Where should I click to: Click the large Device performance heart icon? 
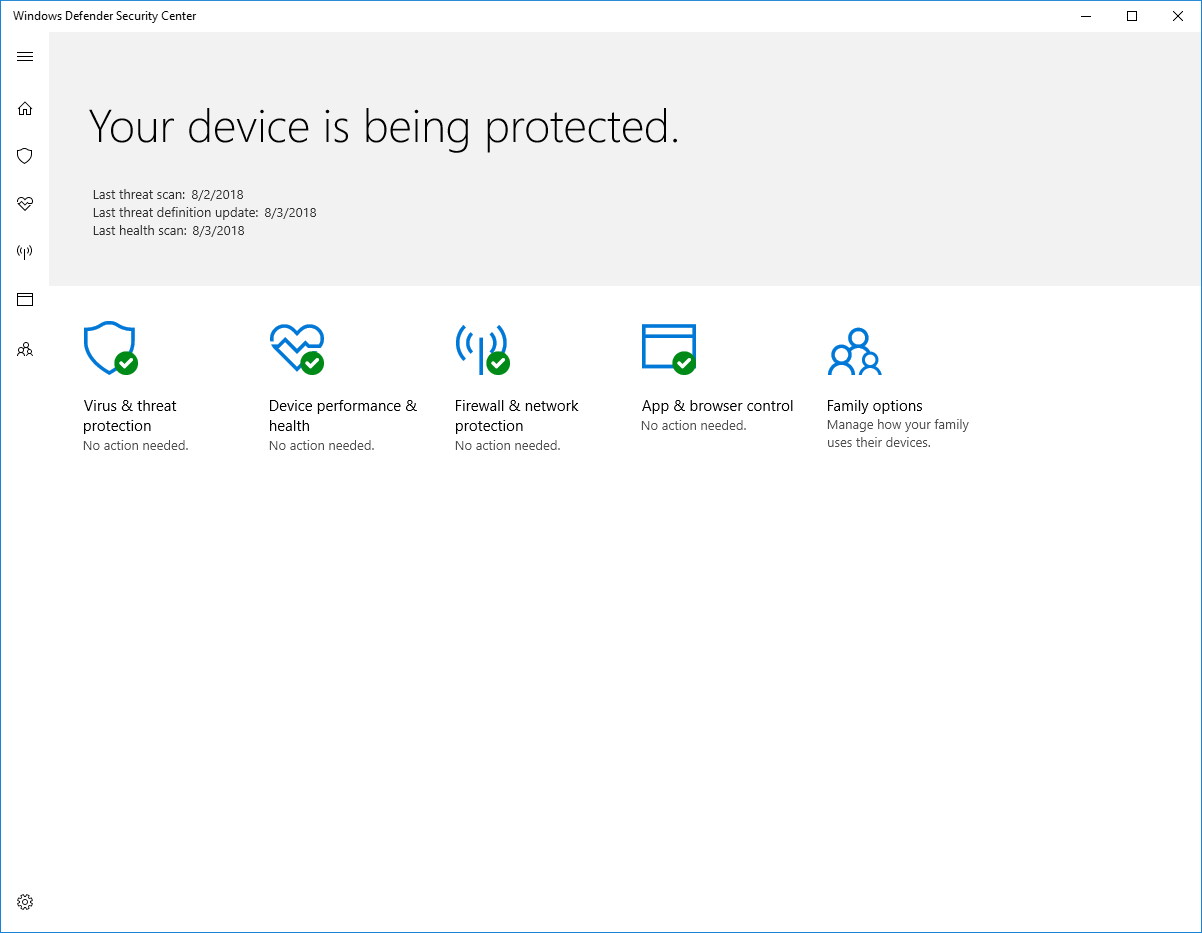pos(296,349)
